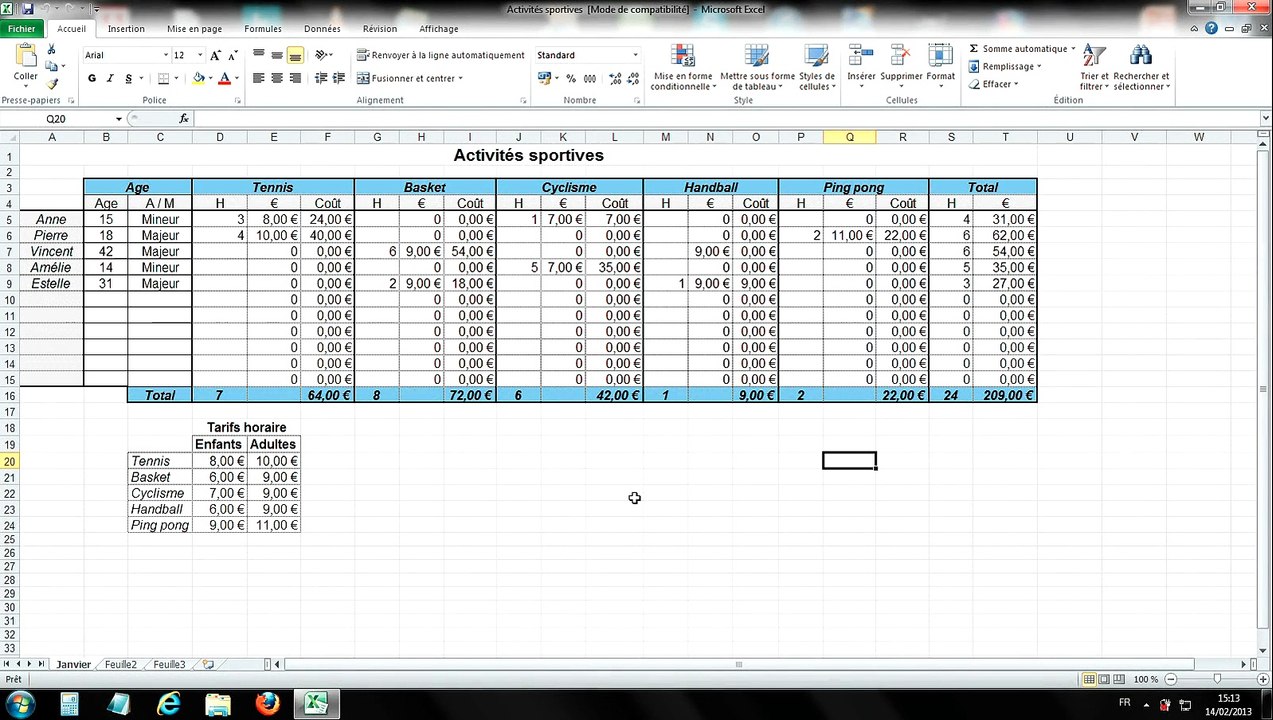This screenshot has width=1273, height=720.
Task: Click the text orientation icon
Action: [321, 55]
